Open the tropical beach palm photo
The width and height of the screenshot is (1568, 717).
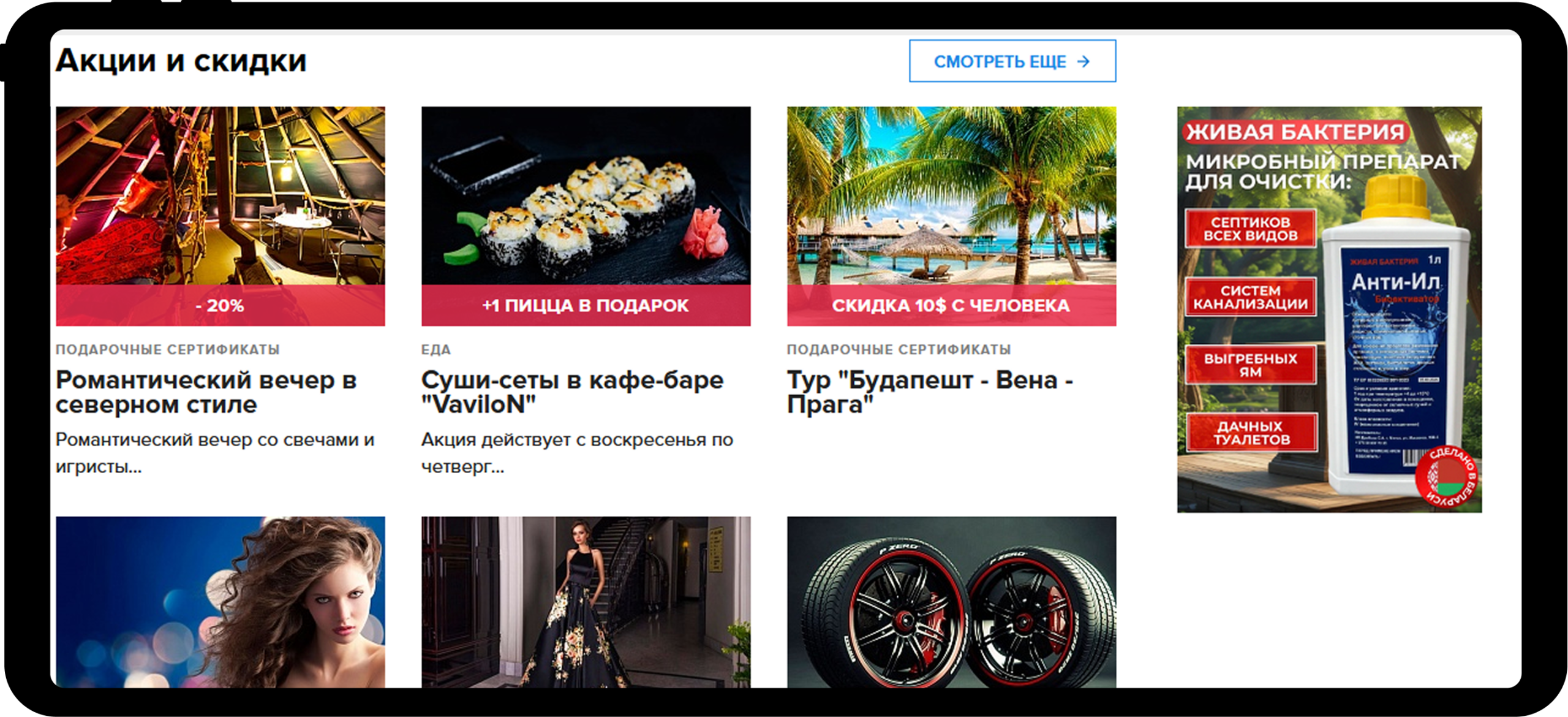951,195
